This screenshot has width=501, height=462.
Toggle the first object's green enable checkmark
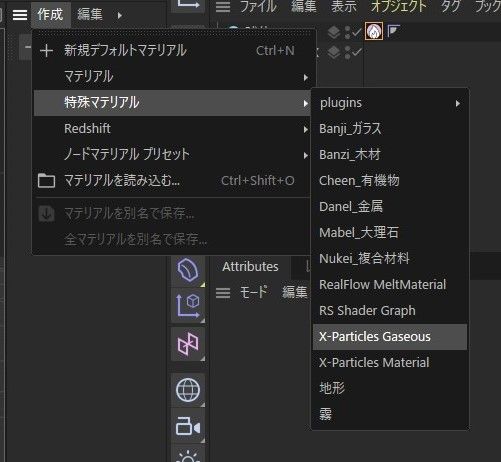tap(357, 33)
